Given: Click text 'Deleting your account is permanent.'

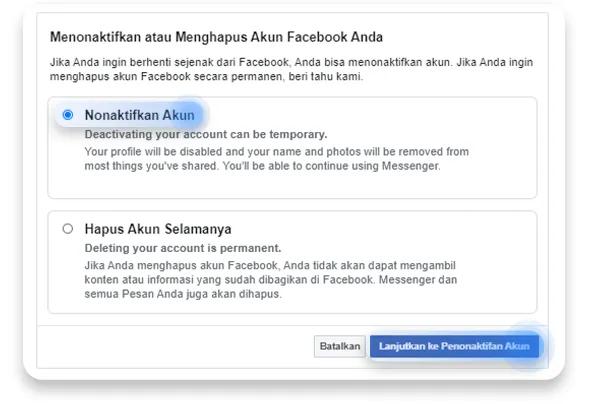Looking at the screenshot, I should [x=183, y=248].
